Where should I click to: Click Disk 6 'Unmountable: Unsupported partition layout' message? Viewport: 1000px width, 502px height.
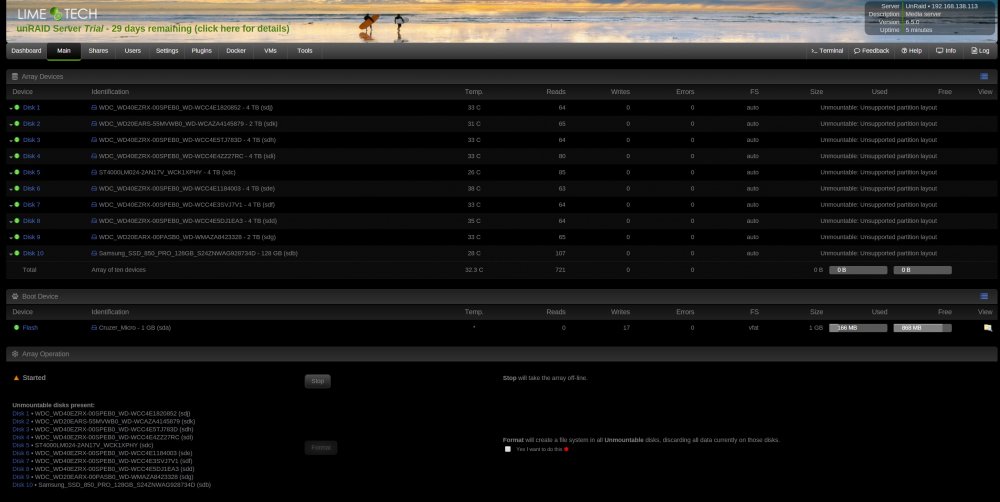click(878, 189)
